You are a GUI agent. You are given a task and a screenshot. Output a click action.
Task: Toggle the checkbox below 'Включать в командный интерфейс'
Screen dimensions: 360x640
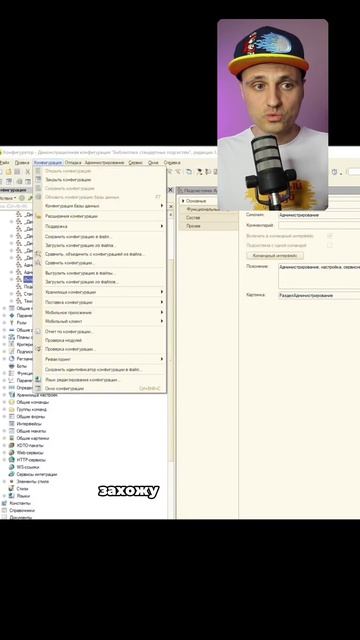330,245
